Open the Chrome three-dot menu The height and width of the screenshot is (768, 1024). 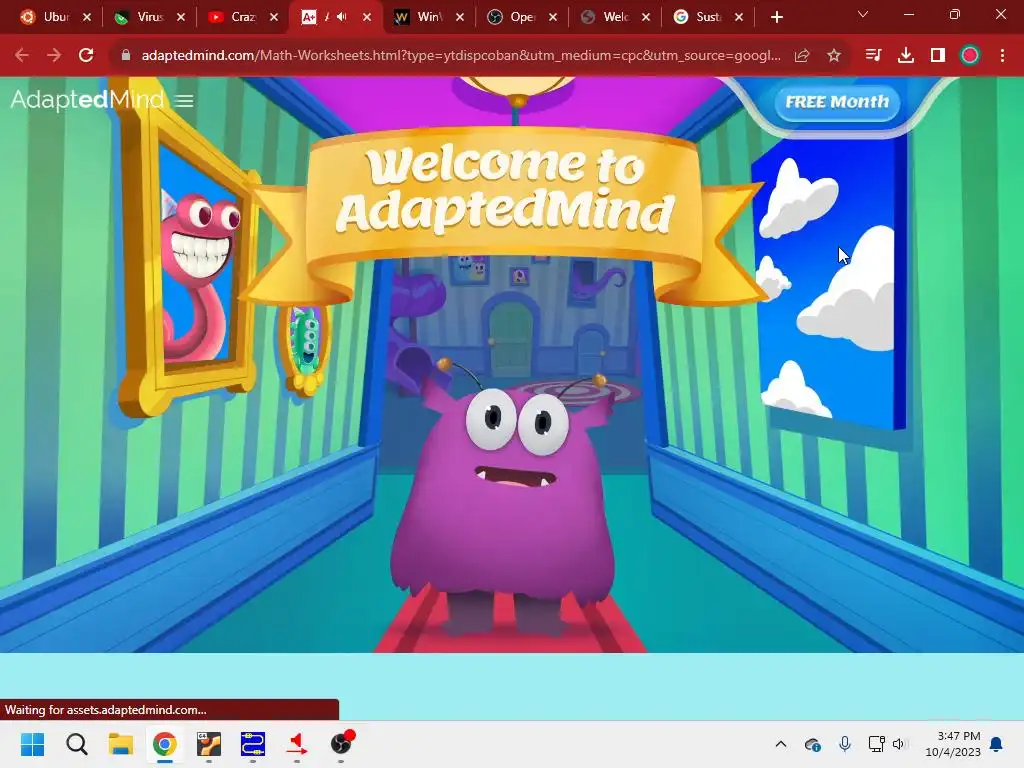pyautogui.click(x=1002, y=56)
